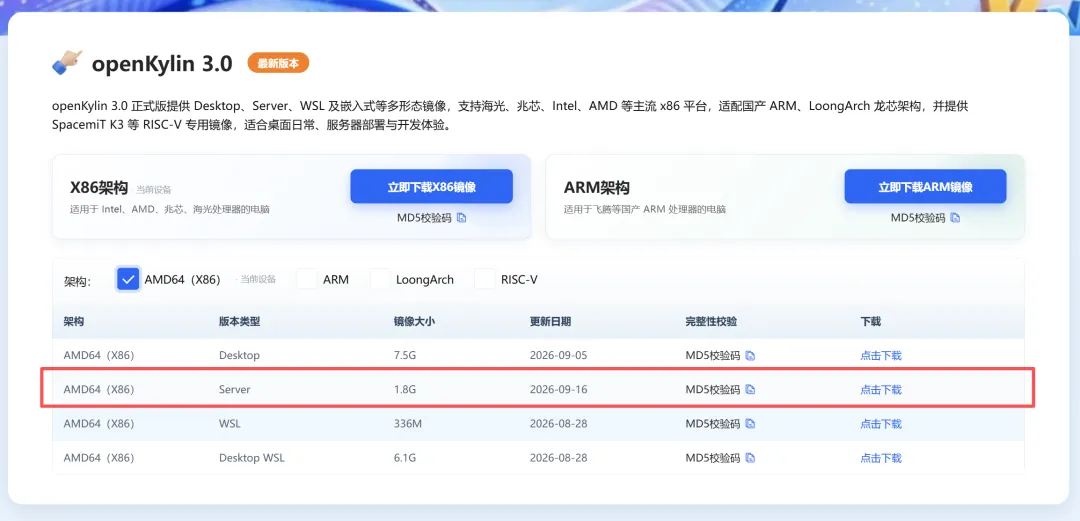Click the 1.8G size cell

[405, 389]
